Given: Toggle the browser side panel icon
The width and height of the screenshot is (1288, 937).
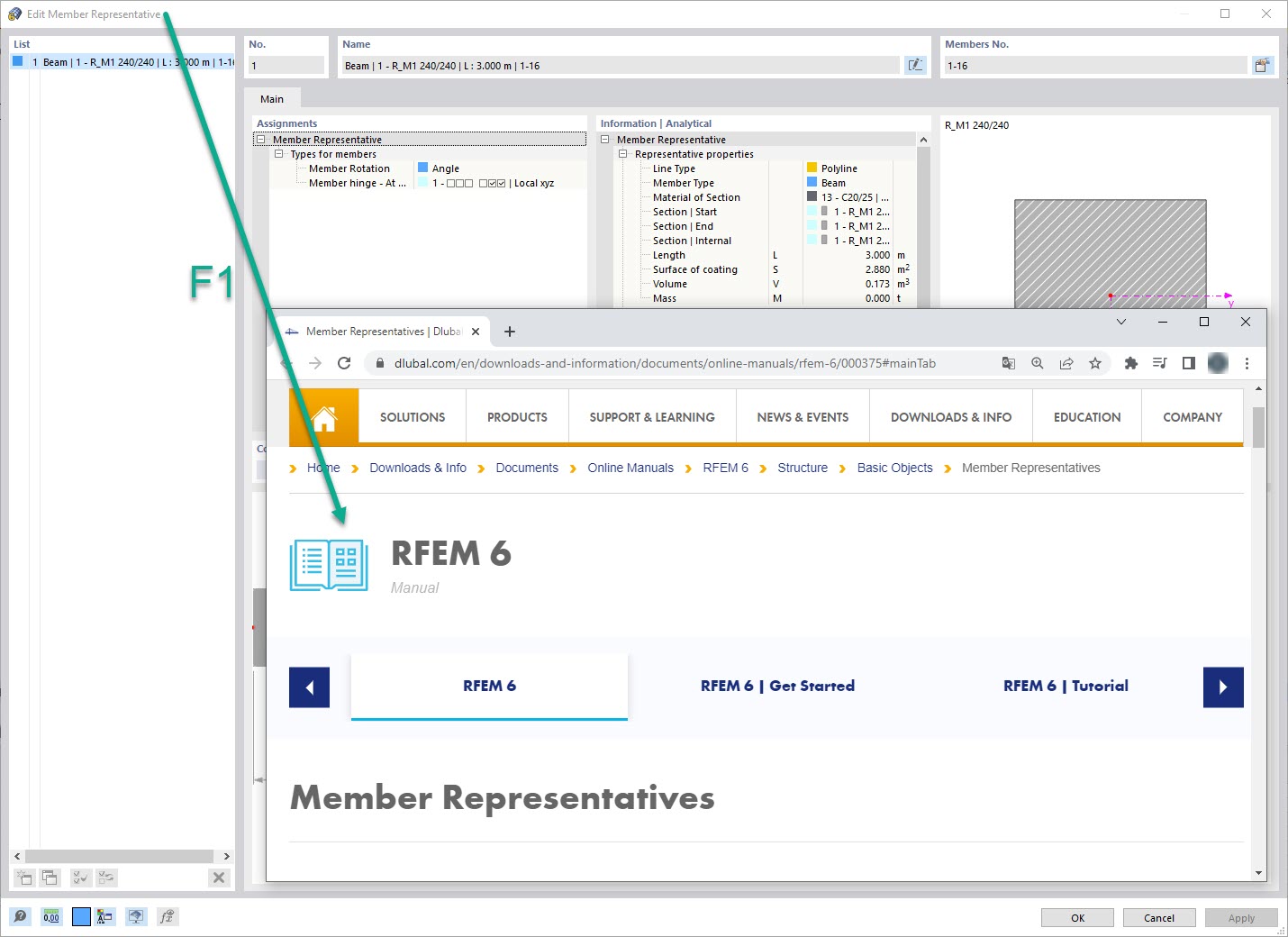Looking at the screenshot, I should [1189, 363].
